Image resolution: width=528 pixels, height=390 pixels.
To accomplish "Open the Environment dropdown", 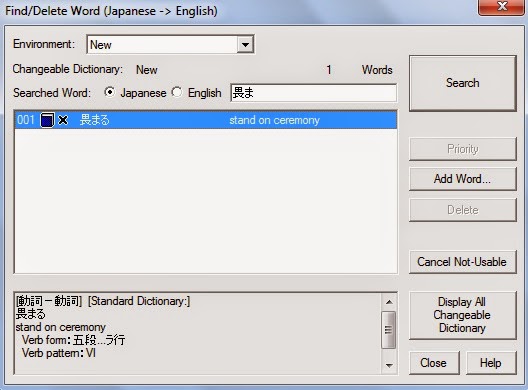I will (245, 44).
